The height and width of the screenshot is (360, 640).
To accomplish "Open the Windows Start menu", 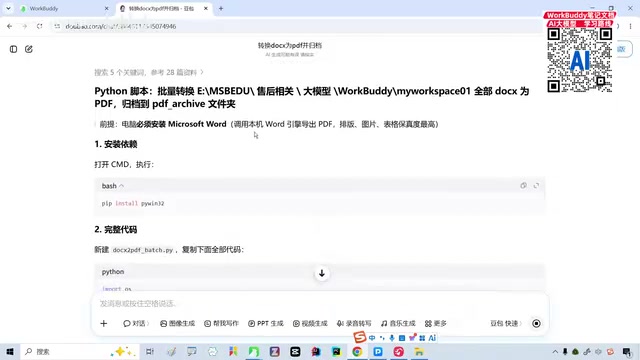I will pos(10,351).
